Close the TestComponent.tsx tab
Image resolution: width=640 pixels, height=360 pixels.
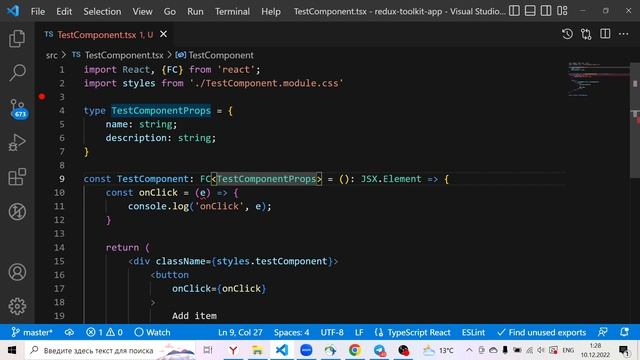click(163, 34)
